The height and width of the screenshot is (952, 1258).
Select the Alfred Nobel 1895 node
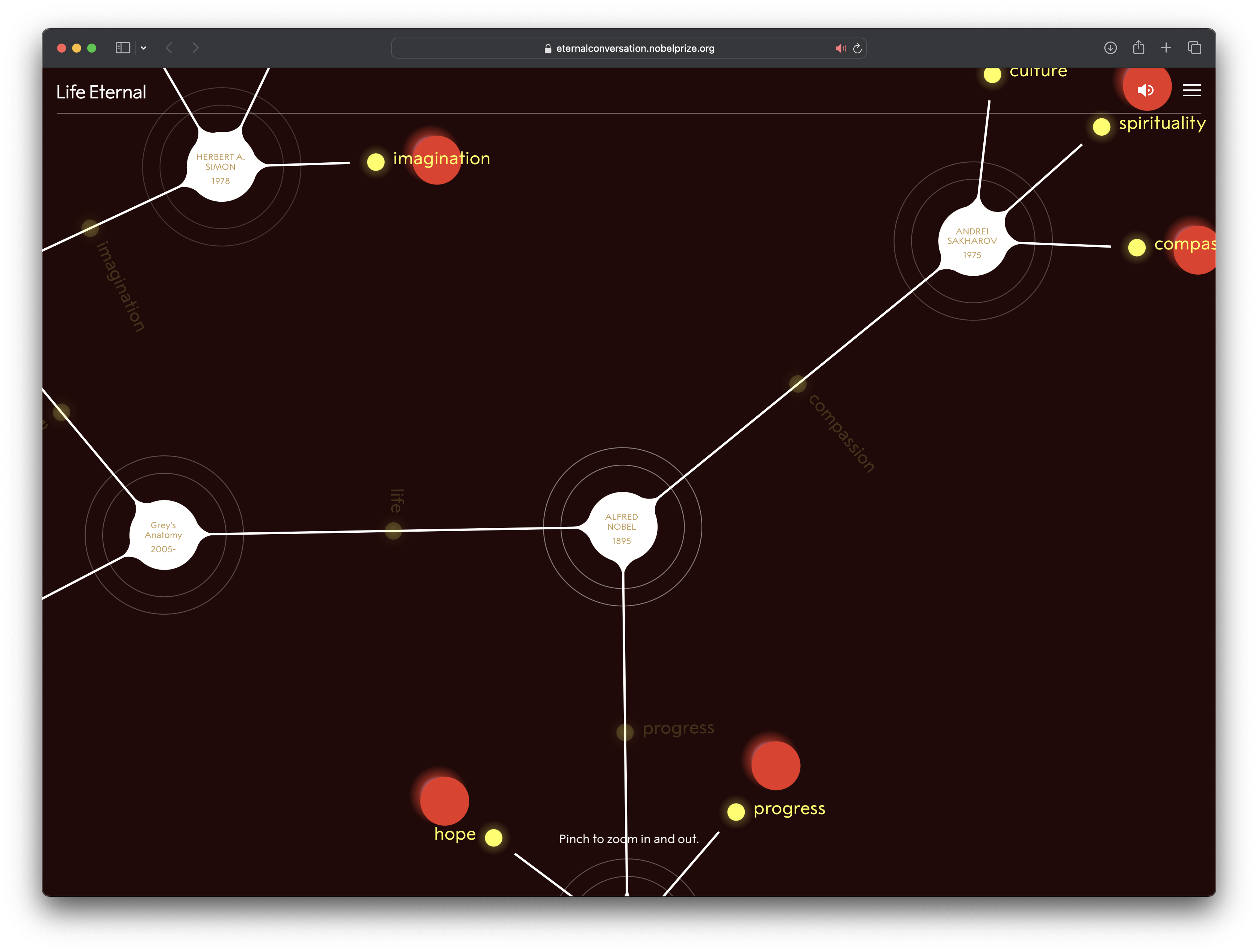pyautogui.click(x=621, y=527)
